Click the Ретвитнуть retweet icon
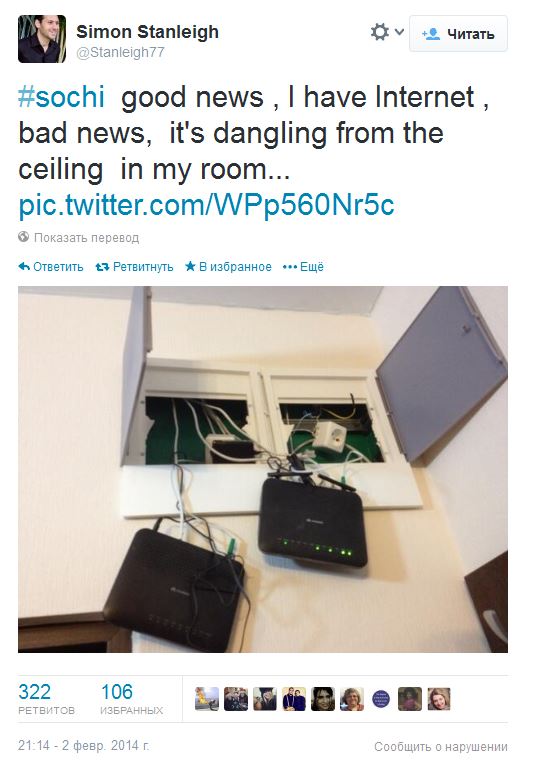The width and height of the screenshot is (538, 762). (x=102, y=266)
